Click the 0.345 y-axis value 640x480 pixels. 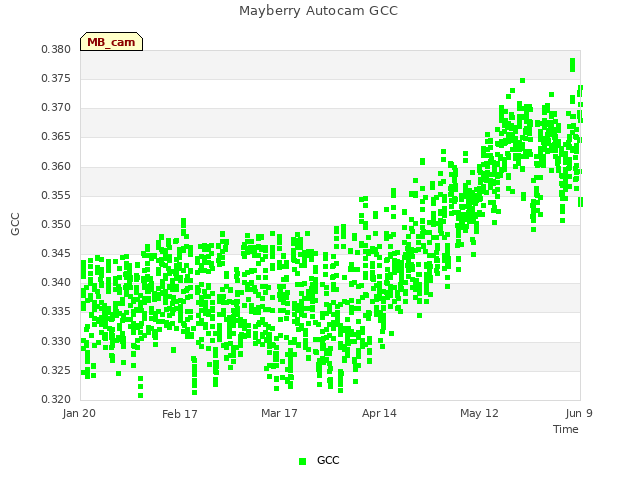point(56,253)
